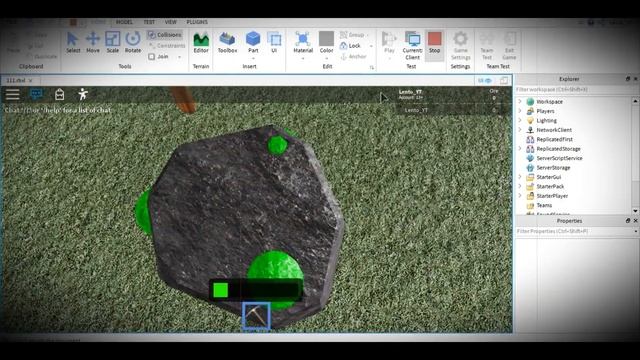Viewport: 640px width, 360px height.
Task: Click the viewport maximize toggle icon
Action: pos(504,80)
